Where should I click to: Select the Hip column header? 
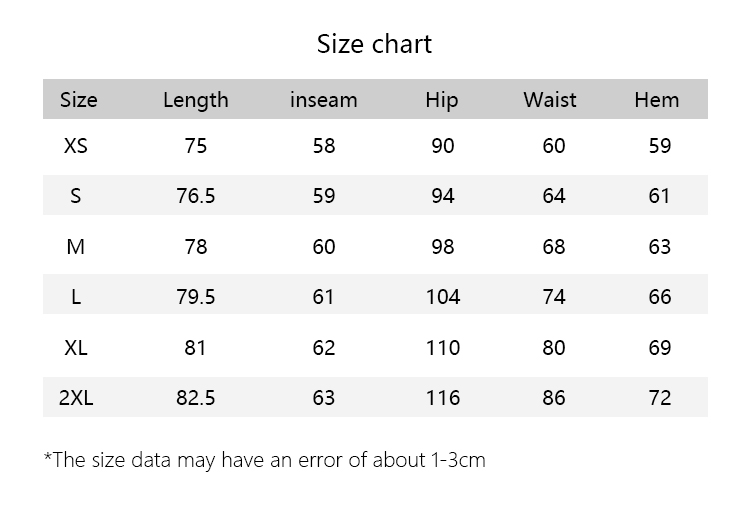[x=442, y=100]
